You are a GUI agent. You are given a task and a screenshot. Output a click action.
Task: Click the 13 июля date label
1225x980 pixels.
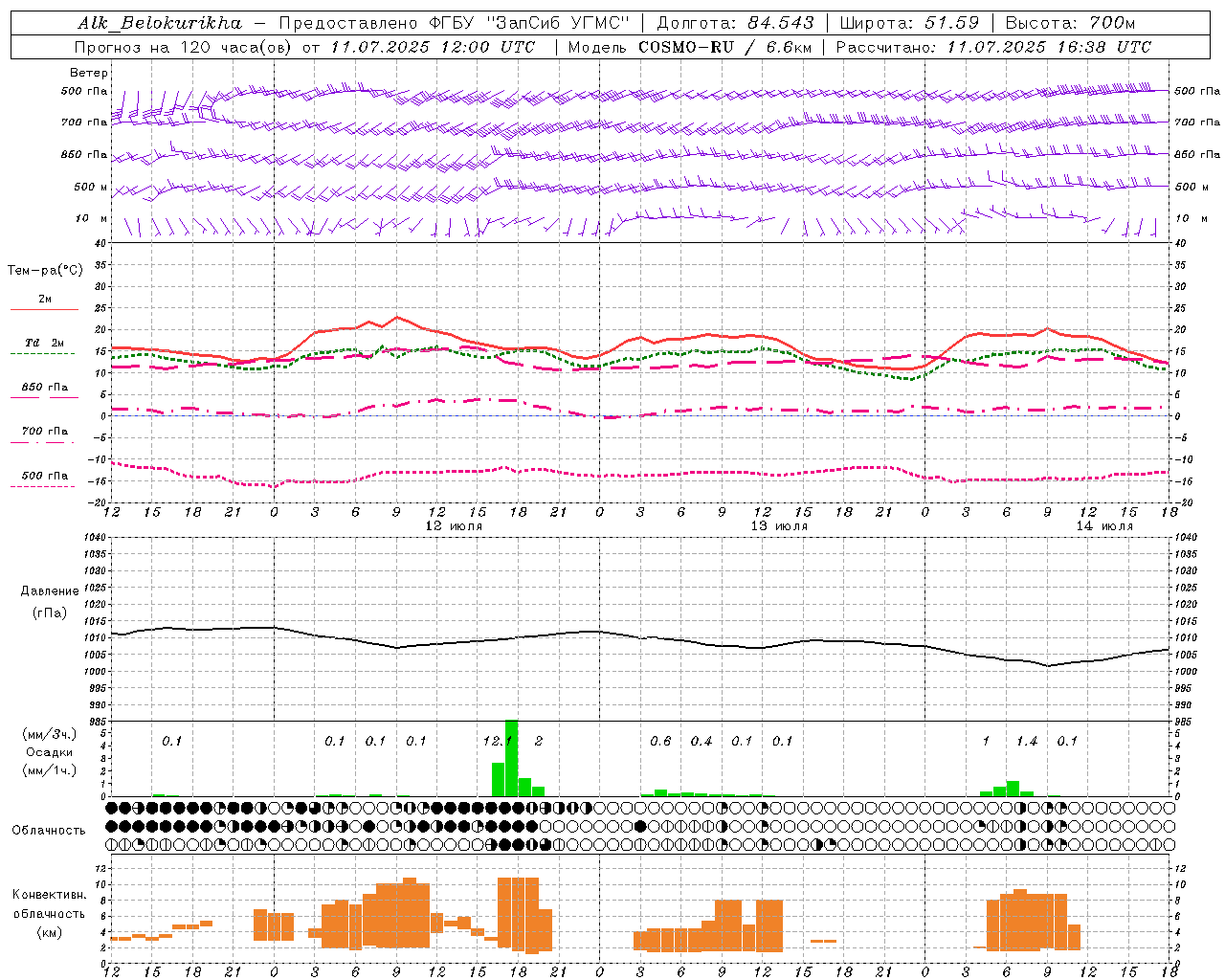[779, 526]
